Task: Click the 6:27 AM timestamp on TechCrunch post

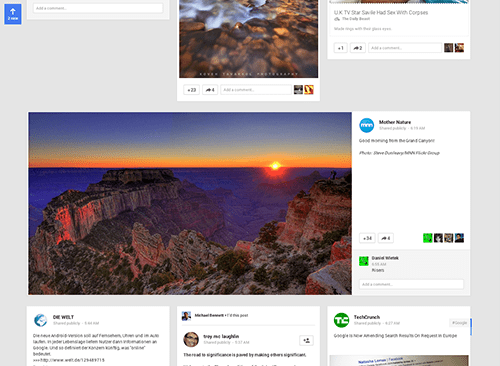Action: click(392, 323)
